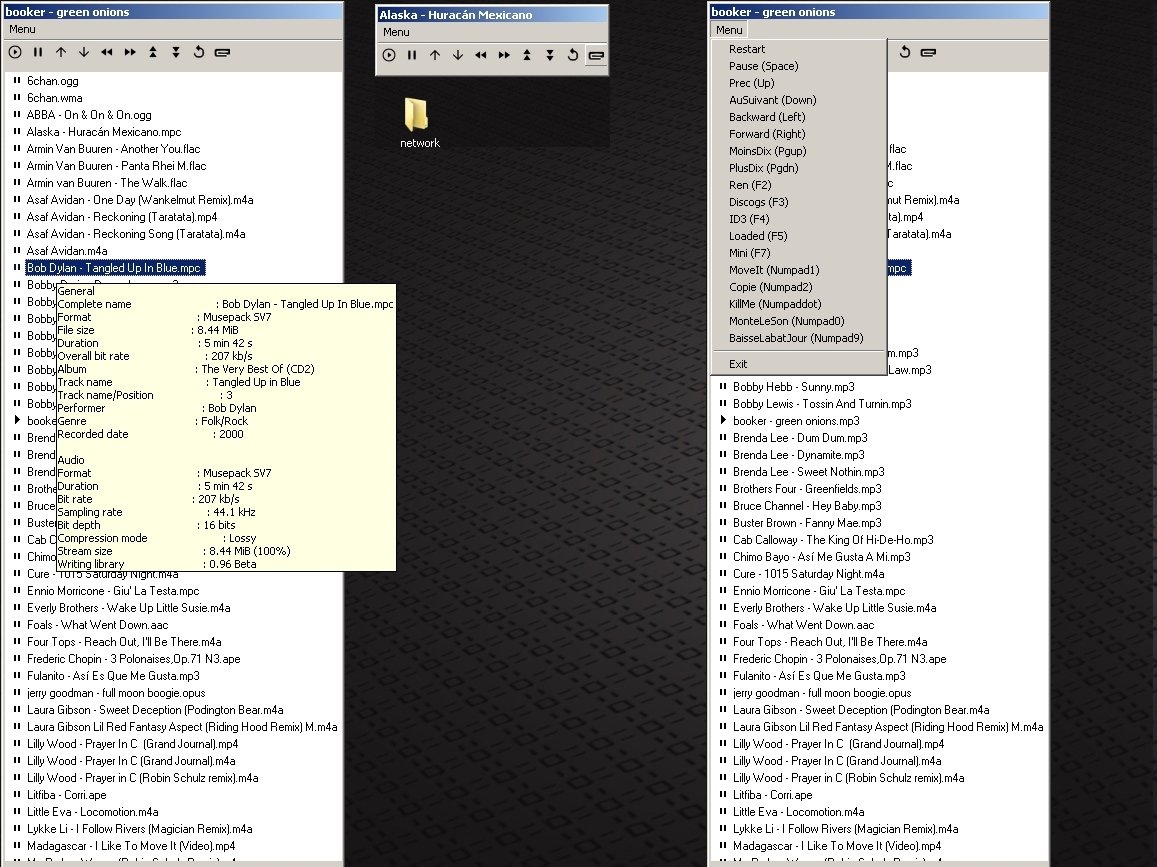Viewport: 1157px width, 867px height.
Task: Click the previous-track up arrow in left playlist toolbar
Action: tap(61, 52)
